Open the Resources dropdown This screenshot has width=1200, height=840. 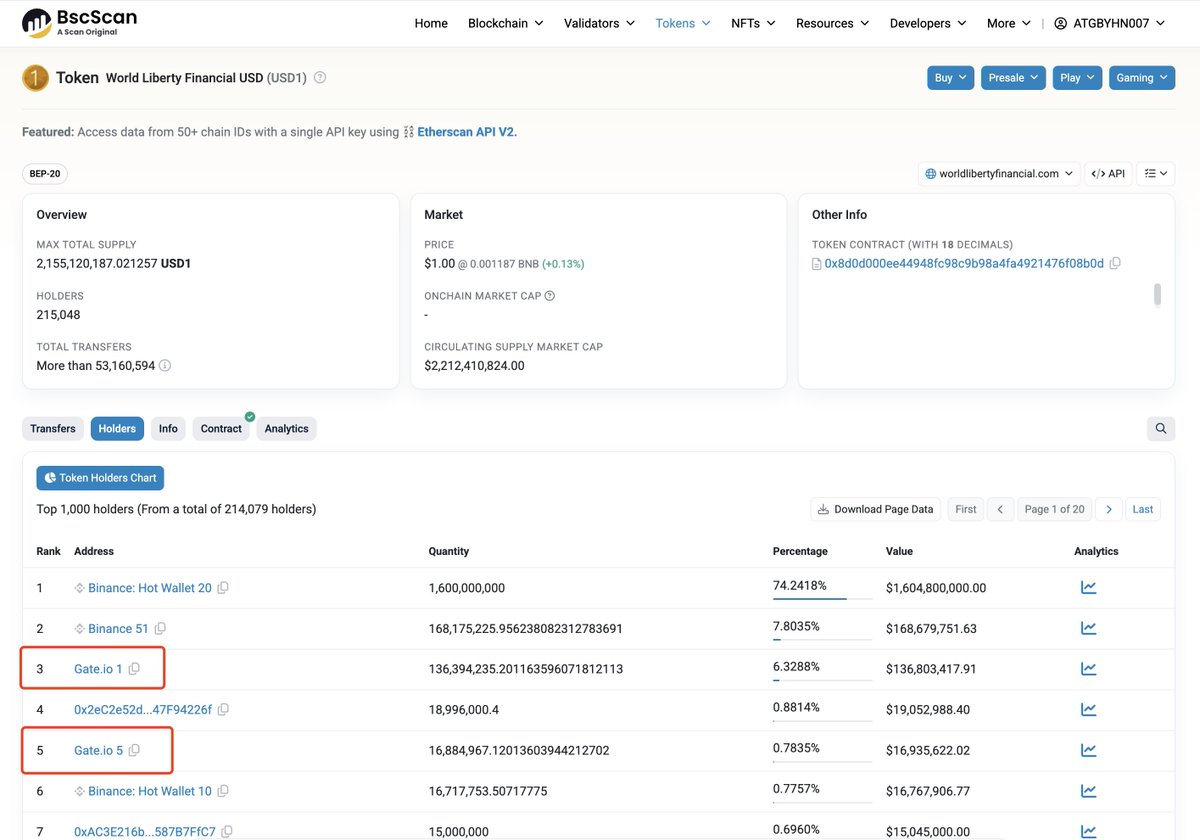(x=832, y=23)
